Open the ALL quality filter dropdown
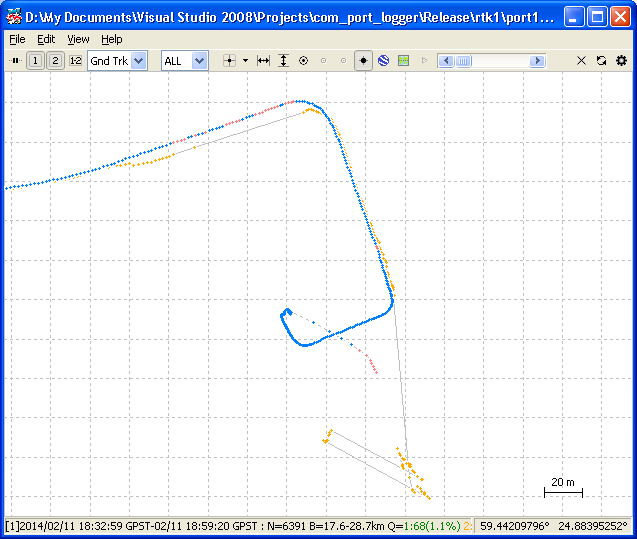This screenshot has width=637, height=539. [x=199, y=61]
